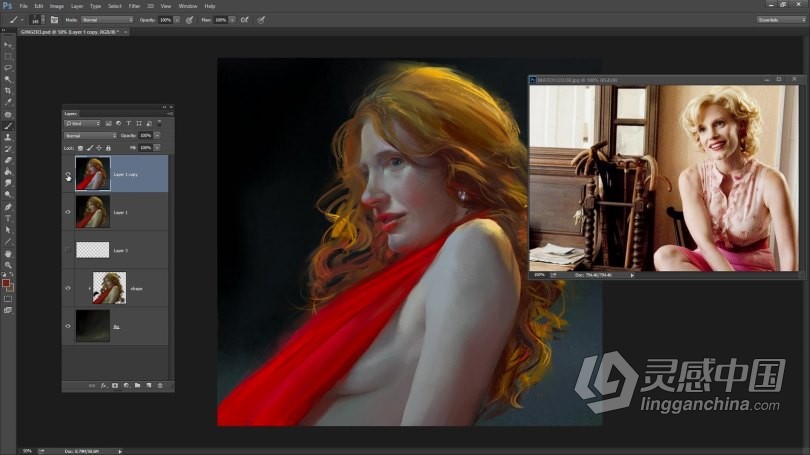810x455 pixels.
Task: Change screen mode icon in toolbox
Action: click(x=8, y=310)
